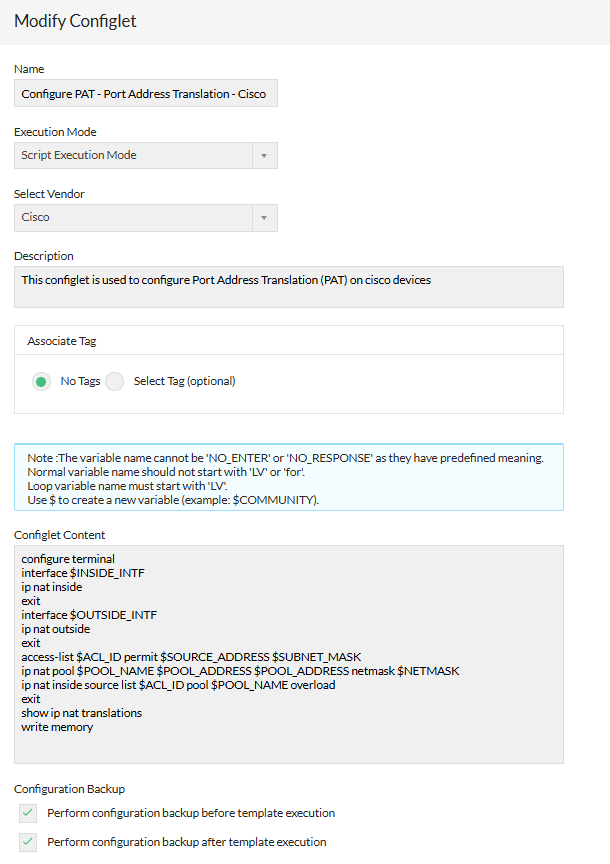Expand the Select Vendor combo box showing Cisco
The width and height of the screenshot is (610, 864).
pyautogui.click(x=134, y=217)
